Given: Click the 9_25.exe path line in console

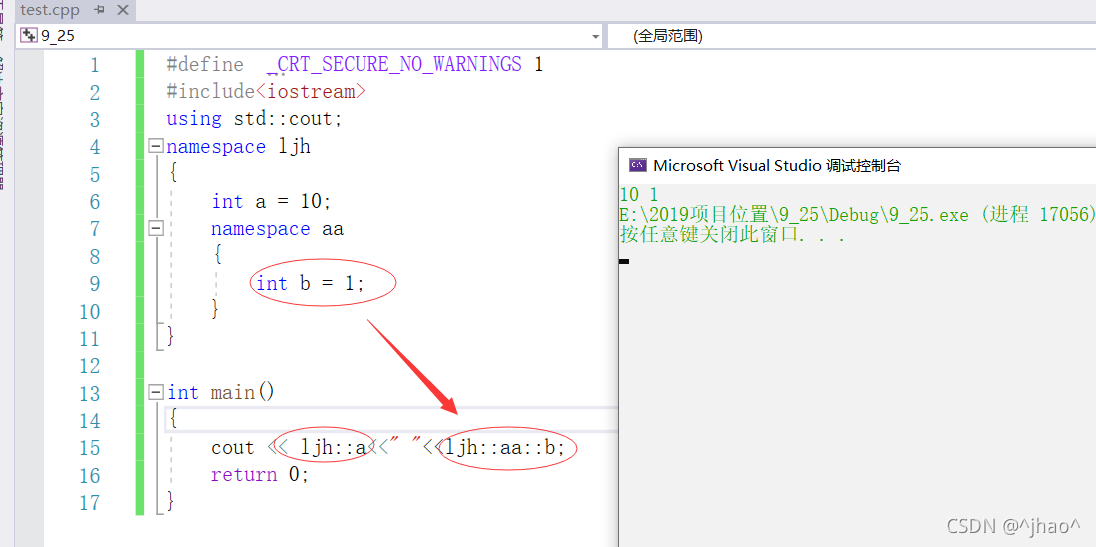Looking at the screenshot, I should pyautogui.click(x=857, y=214).
